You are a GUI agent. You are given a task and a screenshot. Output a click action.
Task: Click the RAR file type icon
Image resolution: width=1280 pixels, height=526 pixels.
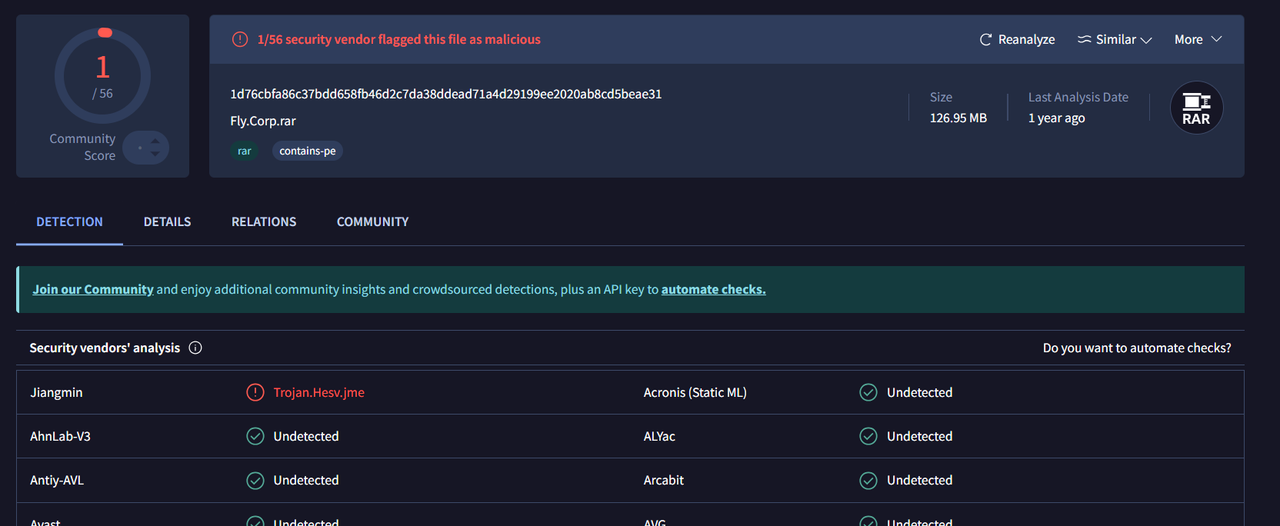[x=1196, y=108]
